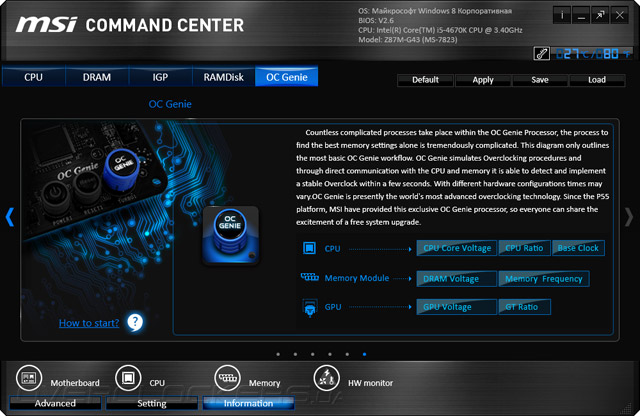Open the Advanced section
Image resolution: width=640 pixels, height=416 pixels.
(x=55, y=403)
